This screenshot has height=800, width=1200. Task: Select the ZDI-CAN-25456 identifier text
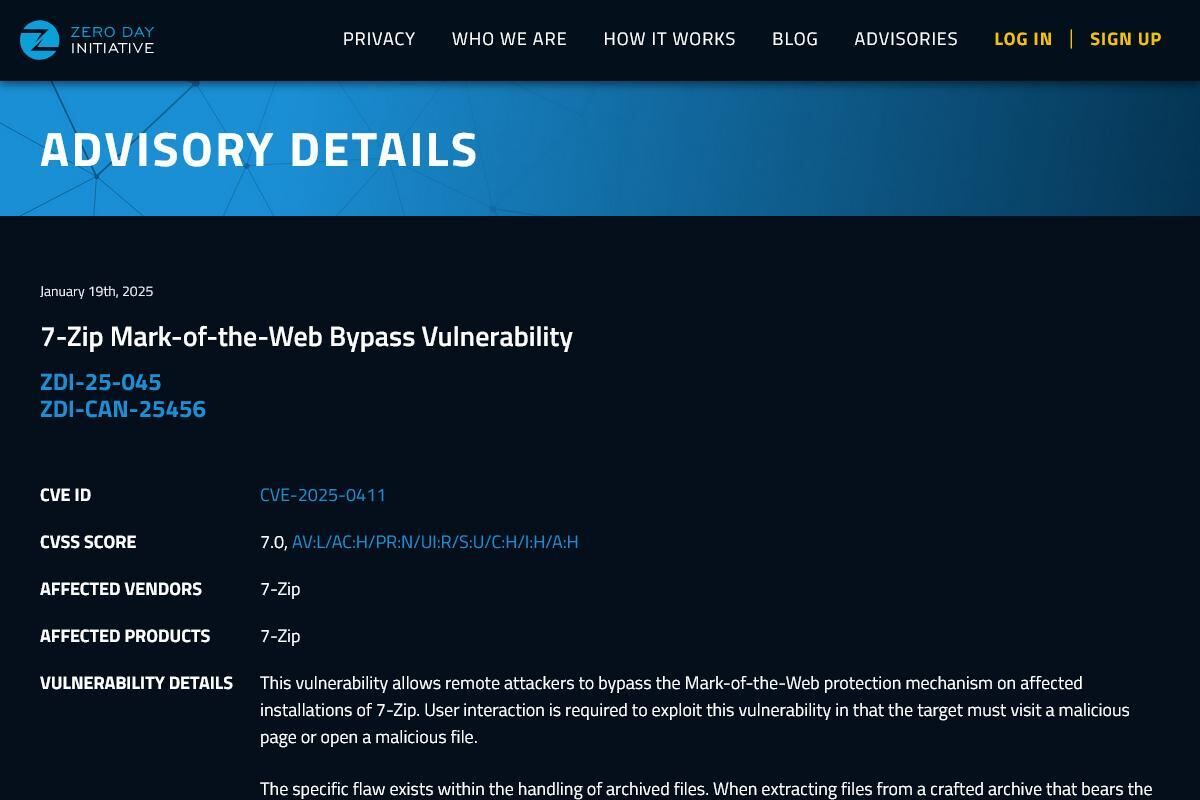(x=123, y=409)
